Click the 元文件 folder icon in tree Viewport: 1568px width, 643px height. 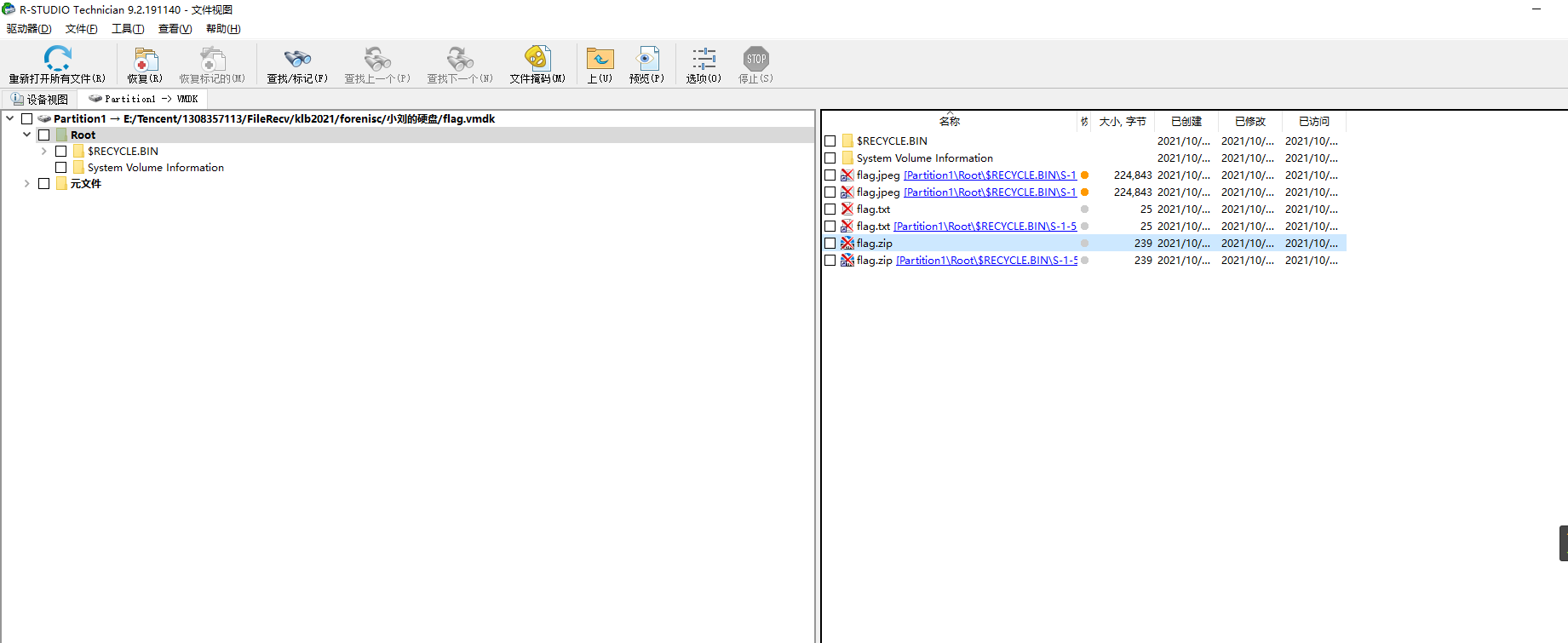click(61, 184)
